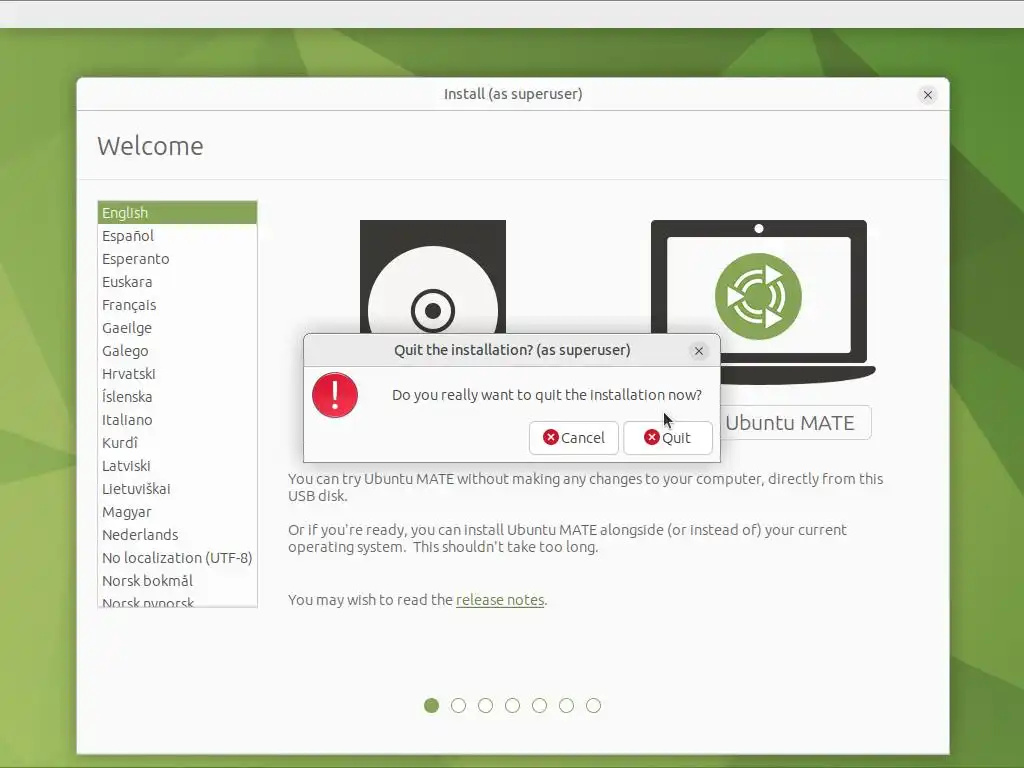
Task: Select No localization (UTF-8) option
Action: (177, 558)
